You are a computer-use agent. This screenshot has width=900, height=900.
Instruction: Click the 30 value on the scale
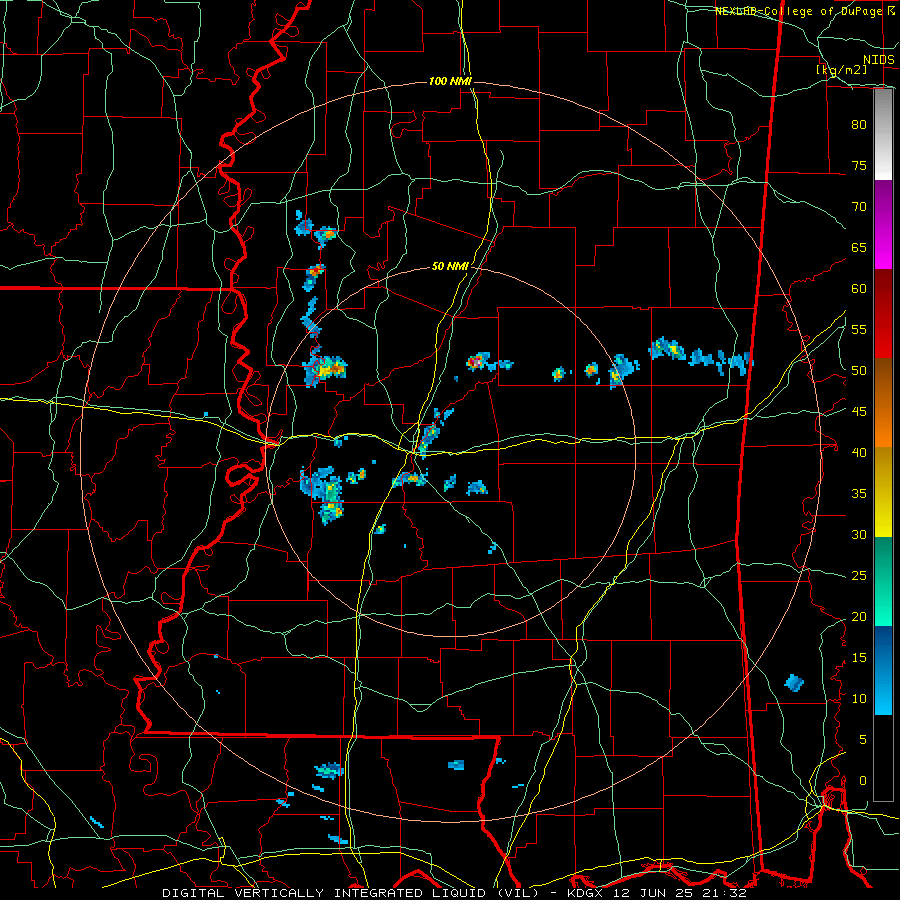point(859,534)
